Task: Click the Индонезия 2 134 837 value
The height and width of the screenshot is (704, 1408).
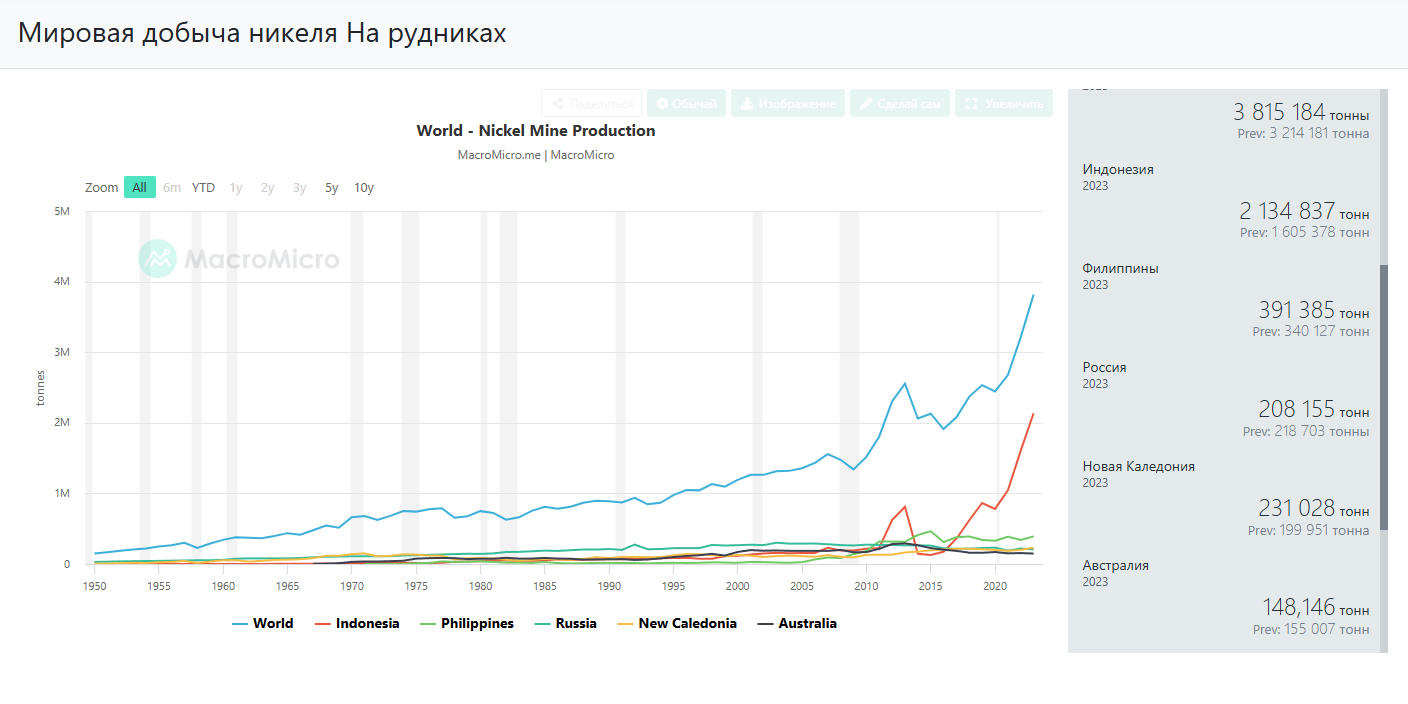Action: pos(1287,211)
